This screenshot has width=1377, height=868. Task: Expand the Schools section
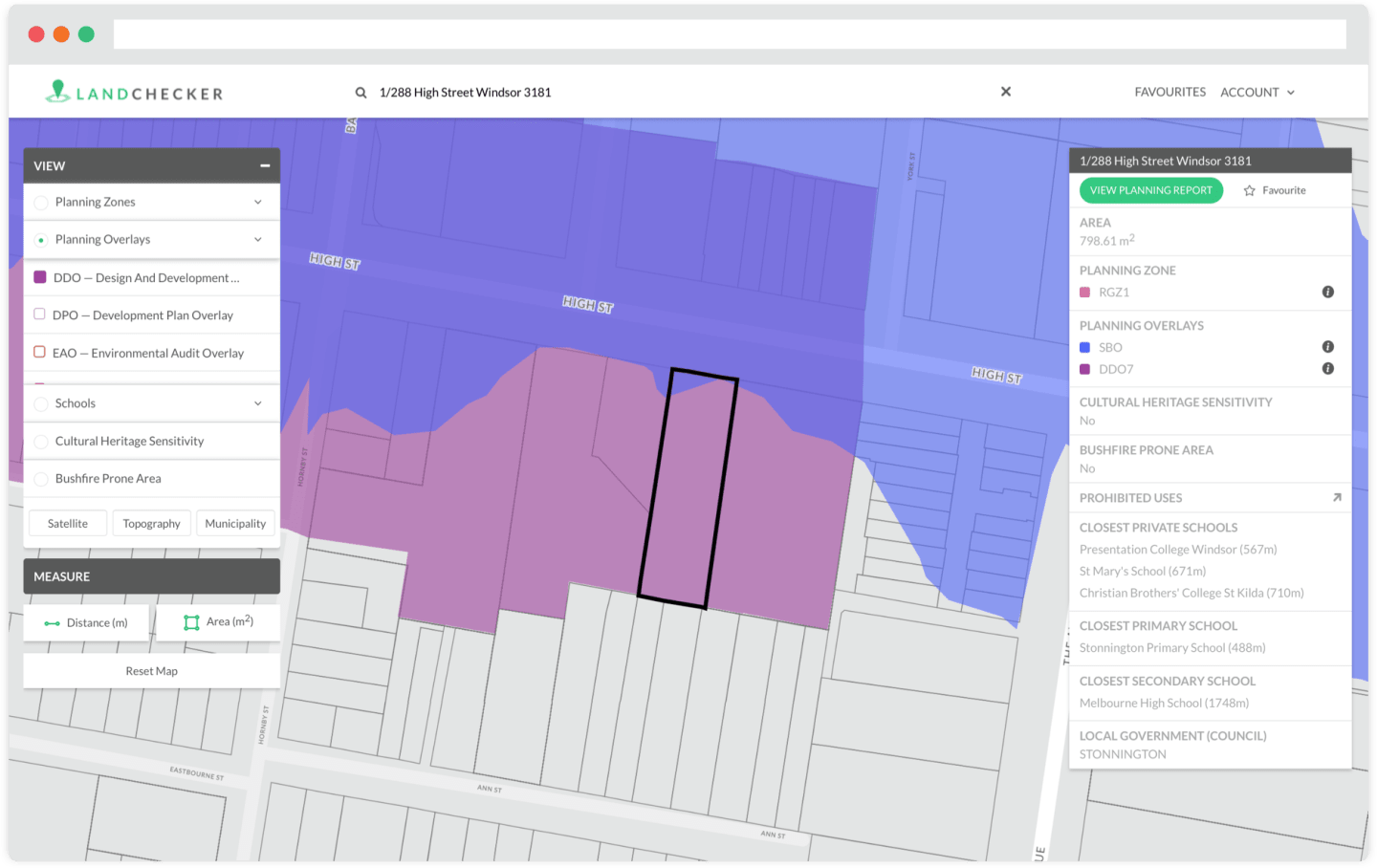257,402
